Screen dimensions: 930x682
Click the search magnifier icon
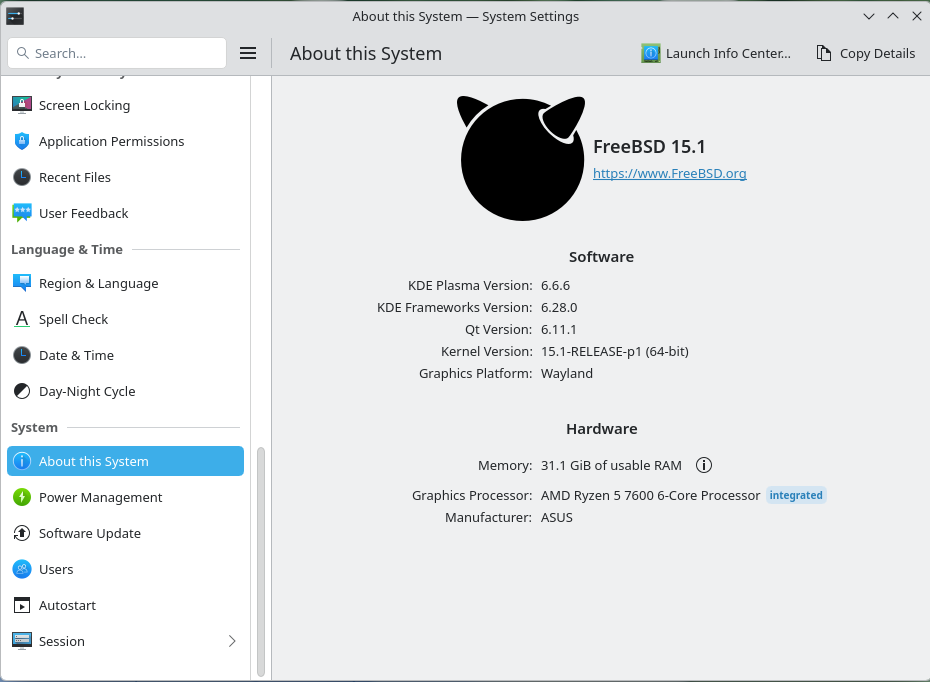(23, 53)
